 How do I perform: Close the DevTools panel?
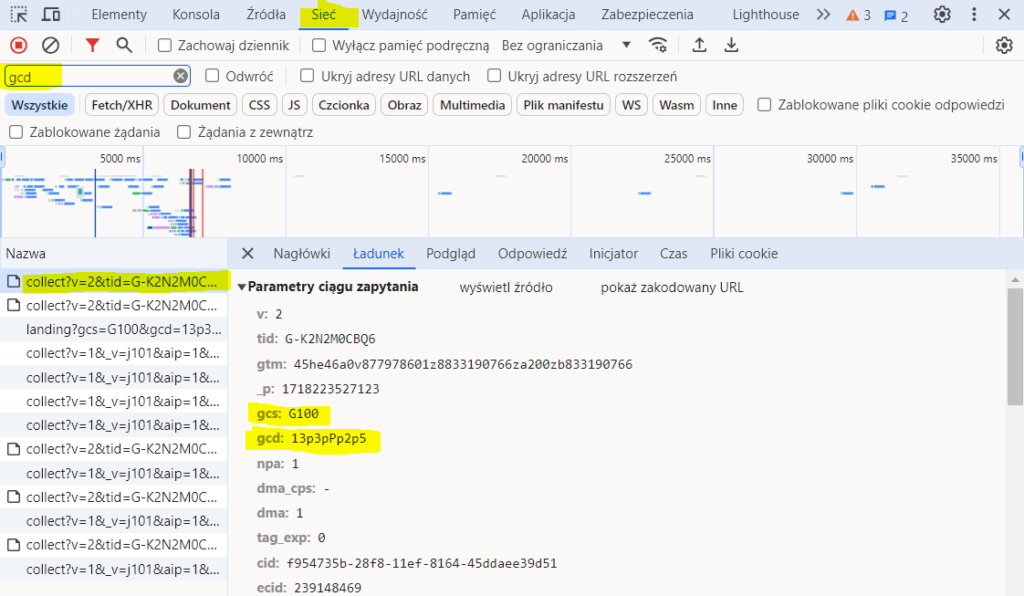point(1004,14)
